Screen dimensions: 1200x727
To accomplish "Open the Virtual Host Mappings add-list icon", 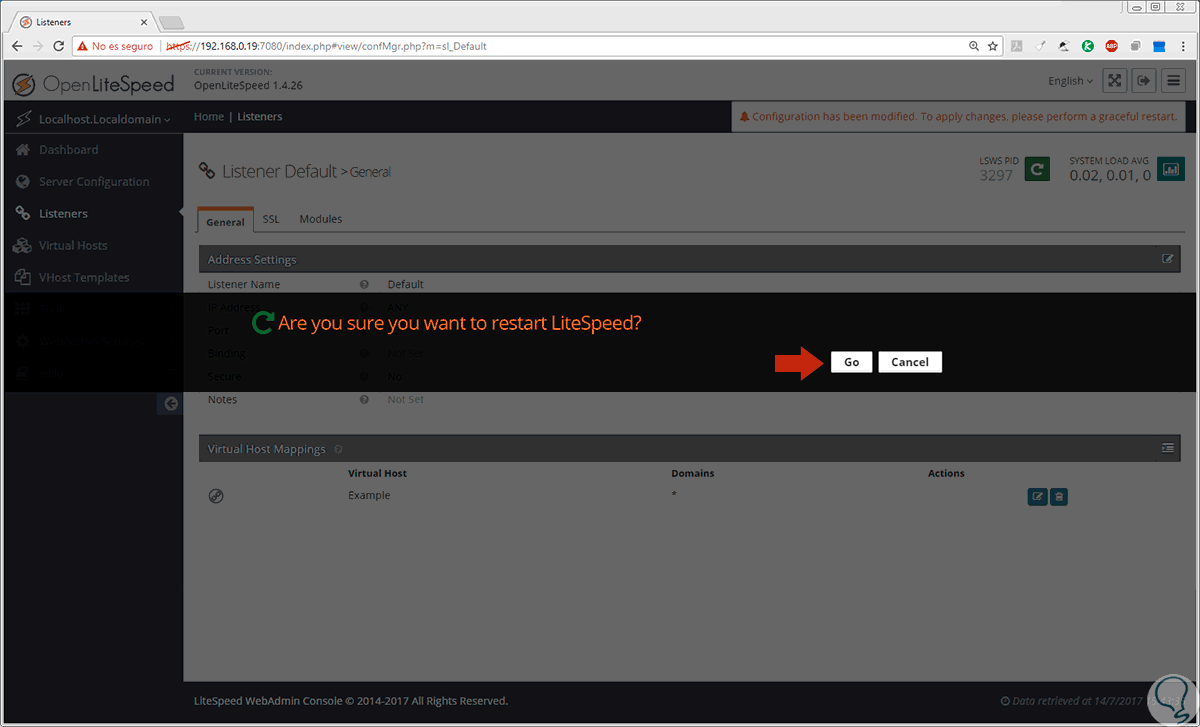I will [x=1167, y=449].
